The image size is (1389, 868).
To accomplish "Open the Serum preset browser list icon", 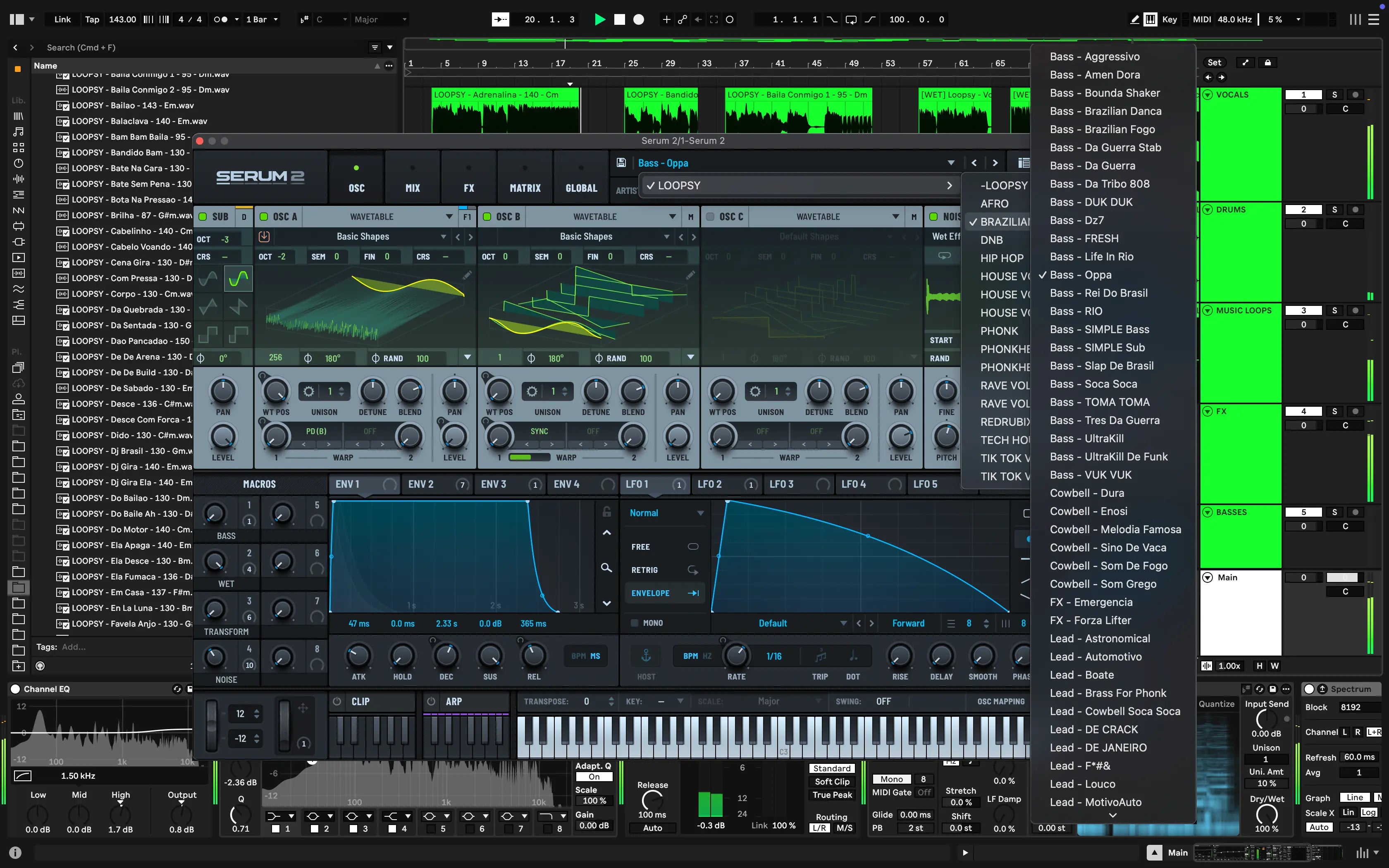I will tap(1024, 163).
